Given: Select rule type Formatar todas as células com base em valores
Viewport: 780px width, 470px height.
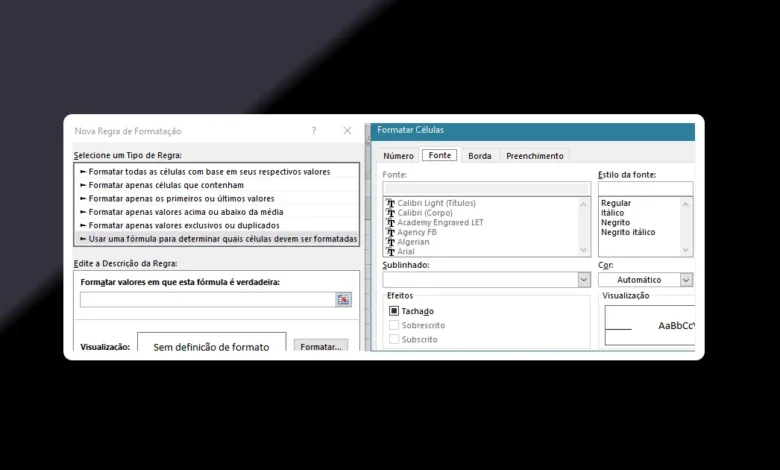Looking at the screenshot, I should click(216, 172).
